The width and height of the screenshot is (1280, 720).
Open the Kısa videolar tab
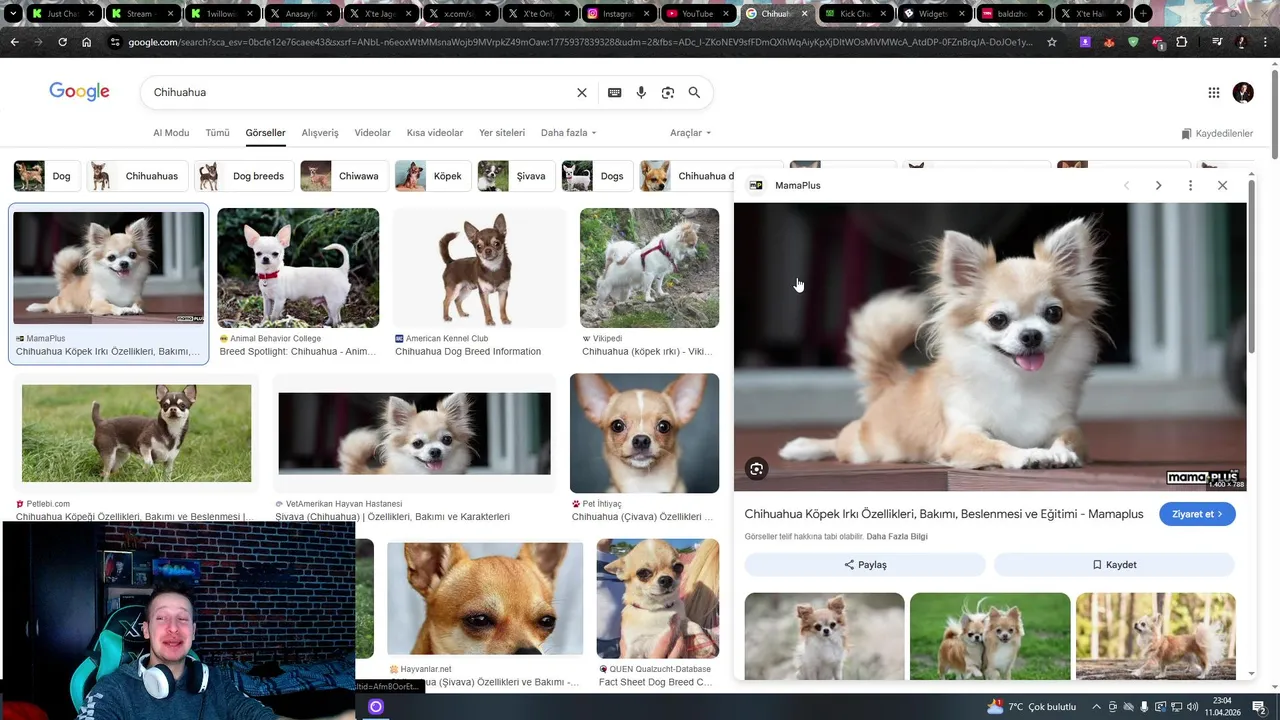pos(435,133)
